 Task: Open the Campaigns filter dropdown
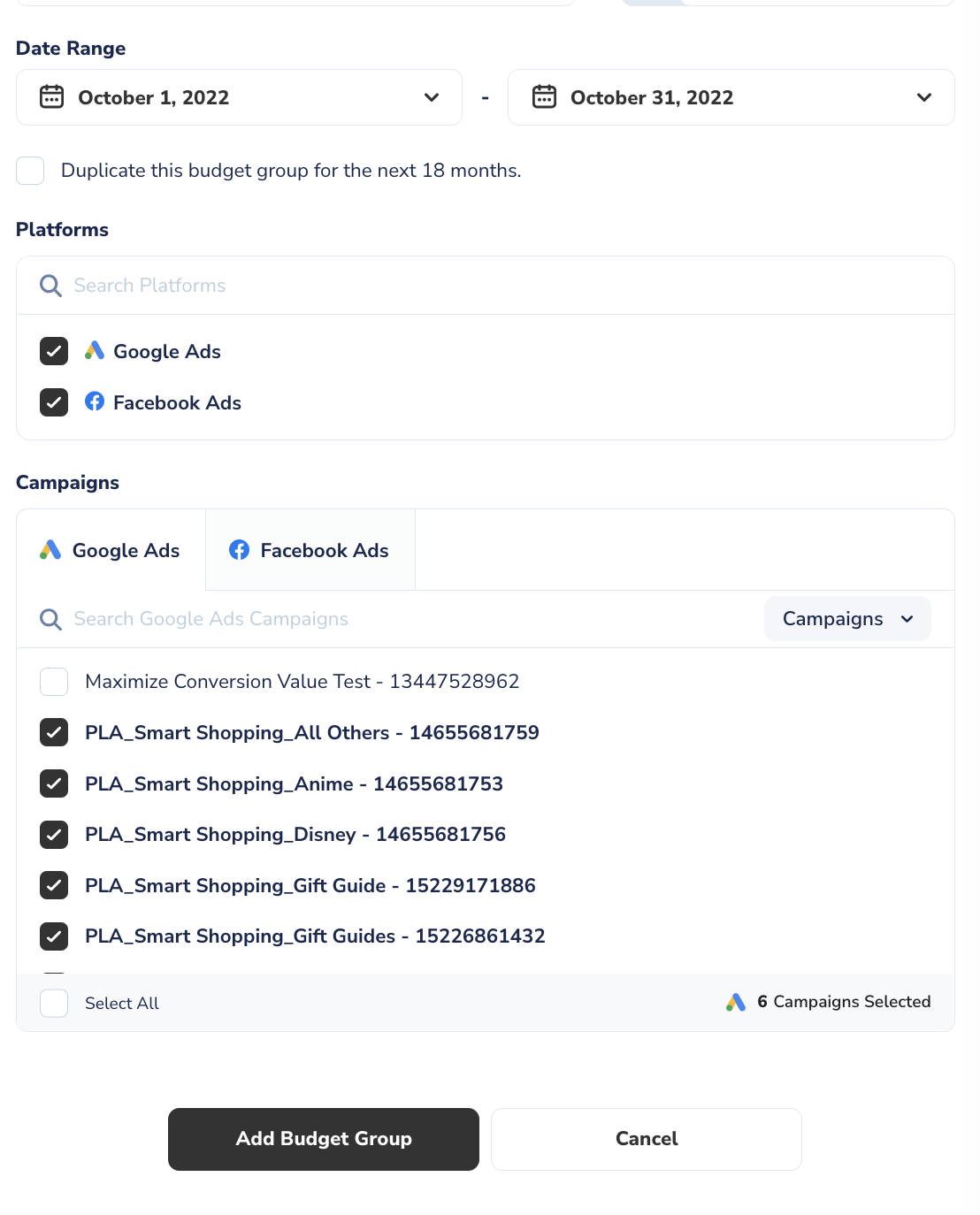coord(846,619)
